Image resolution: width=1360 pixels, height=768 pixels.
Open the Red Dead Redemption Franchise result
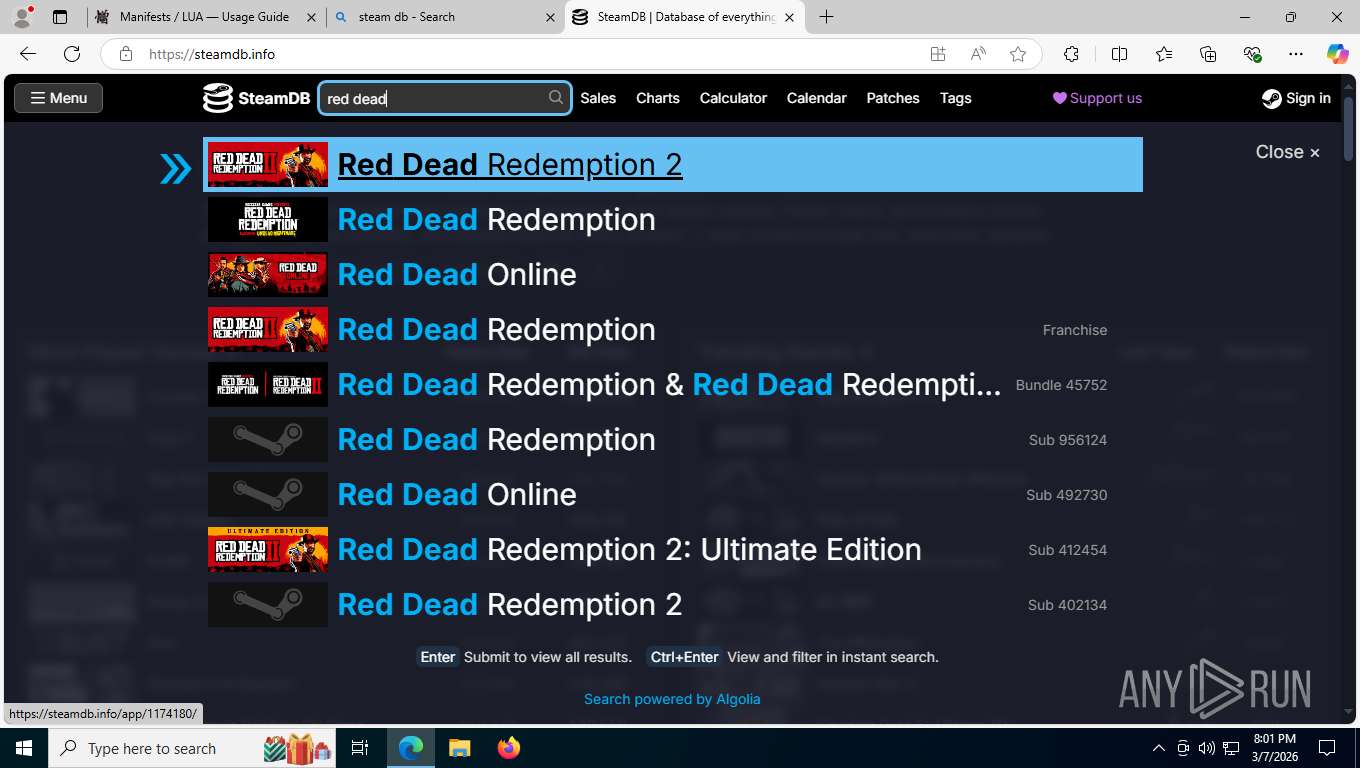672,330
